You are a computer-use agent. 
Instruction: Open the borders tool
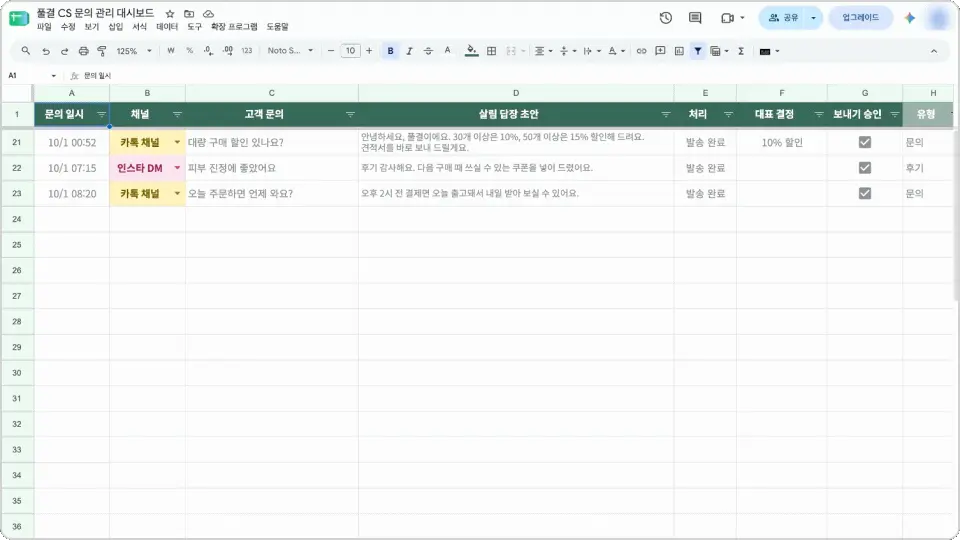tap(491, 51)
